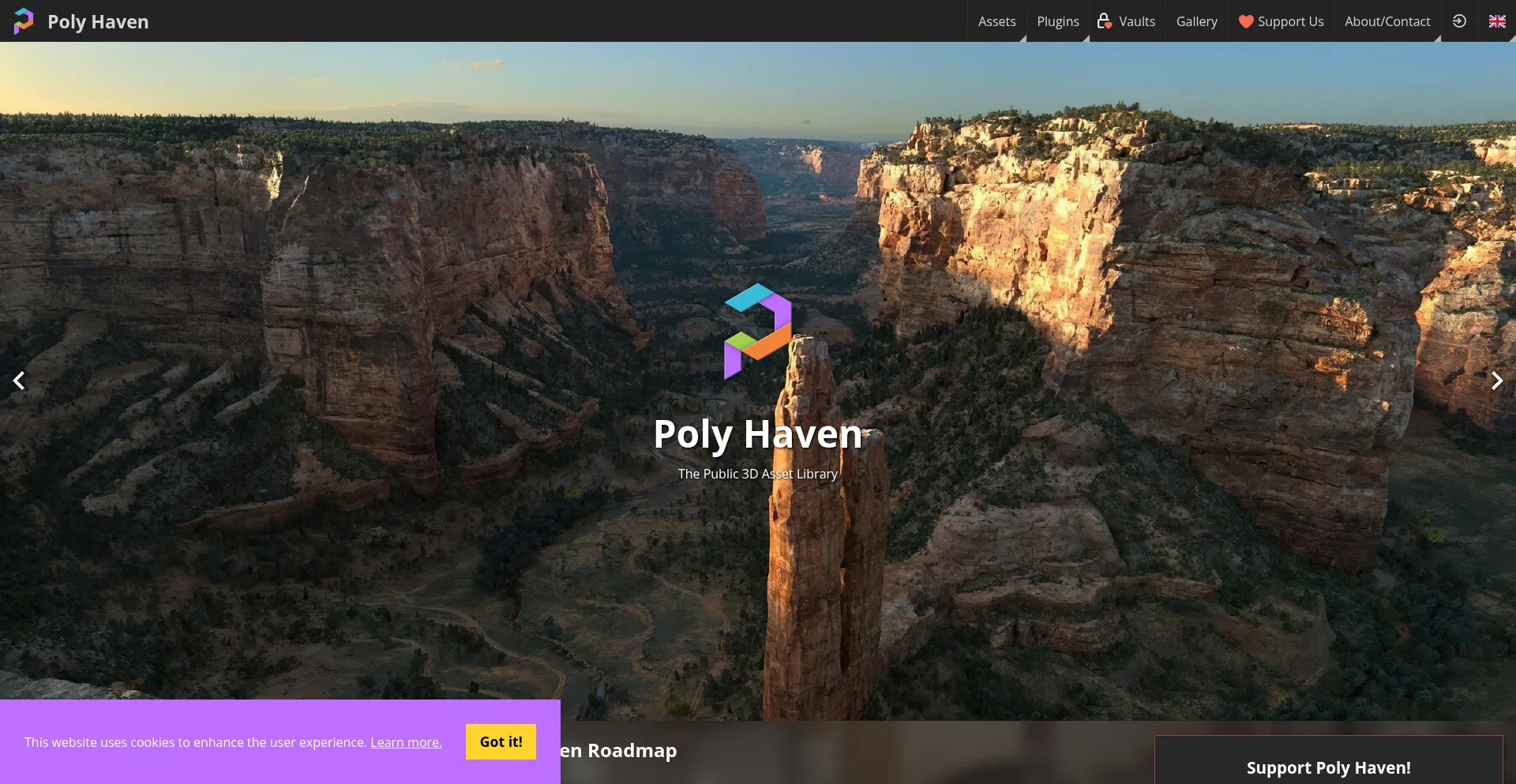Click the Roadmap heading below the banner
Screen dimensions: 1516x784
619,750
